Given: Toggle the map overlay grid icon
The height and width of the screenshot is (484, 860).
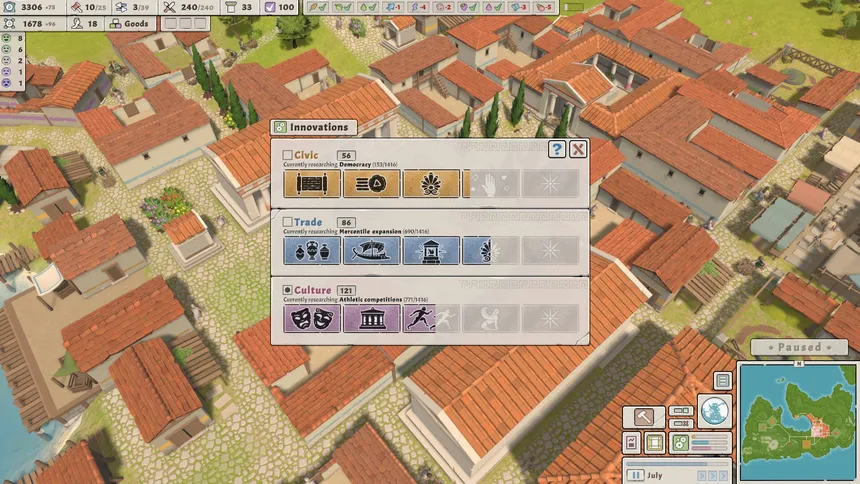Looking at the screenshot, I should click(x=654, y=442).
